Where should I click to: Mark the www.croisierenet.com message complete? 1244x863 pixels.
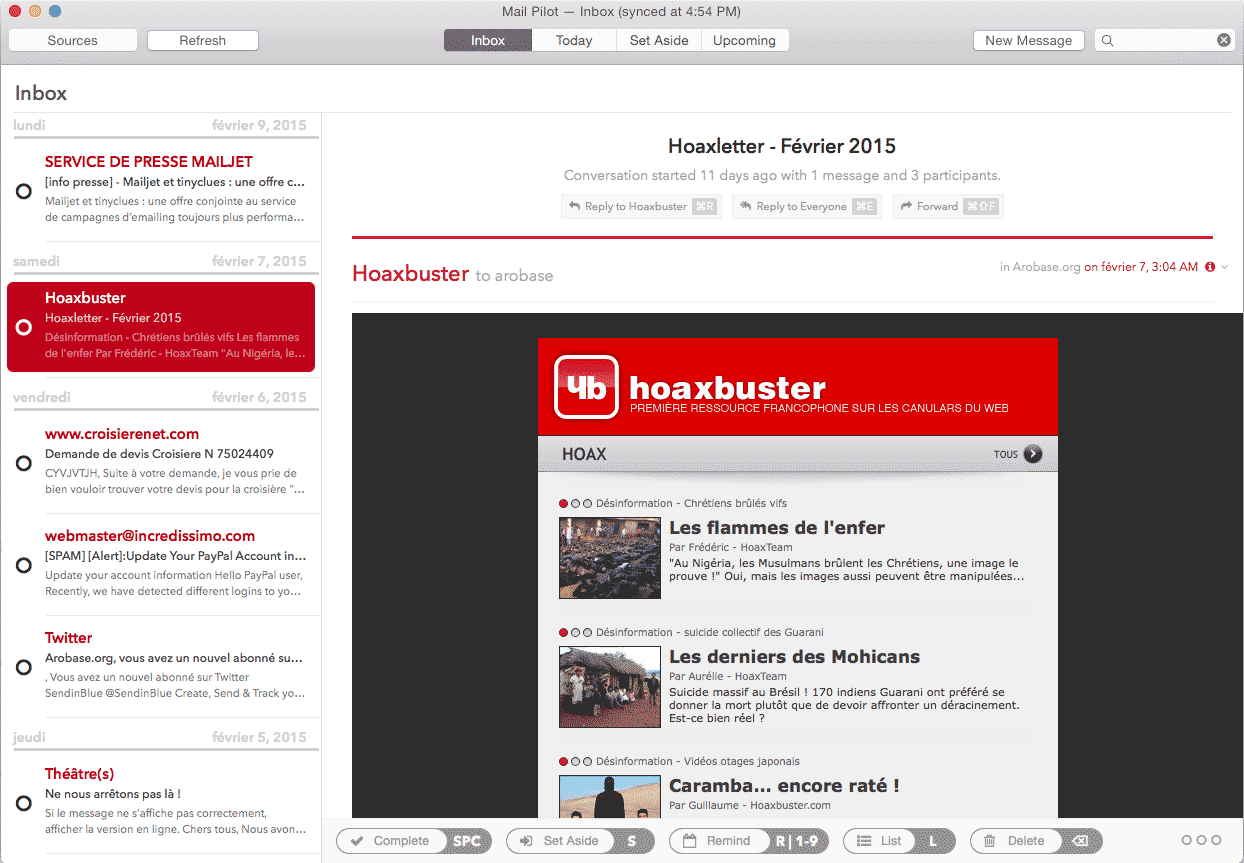pyautogui.click(x=24, y=463)
